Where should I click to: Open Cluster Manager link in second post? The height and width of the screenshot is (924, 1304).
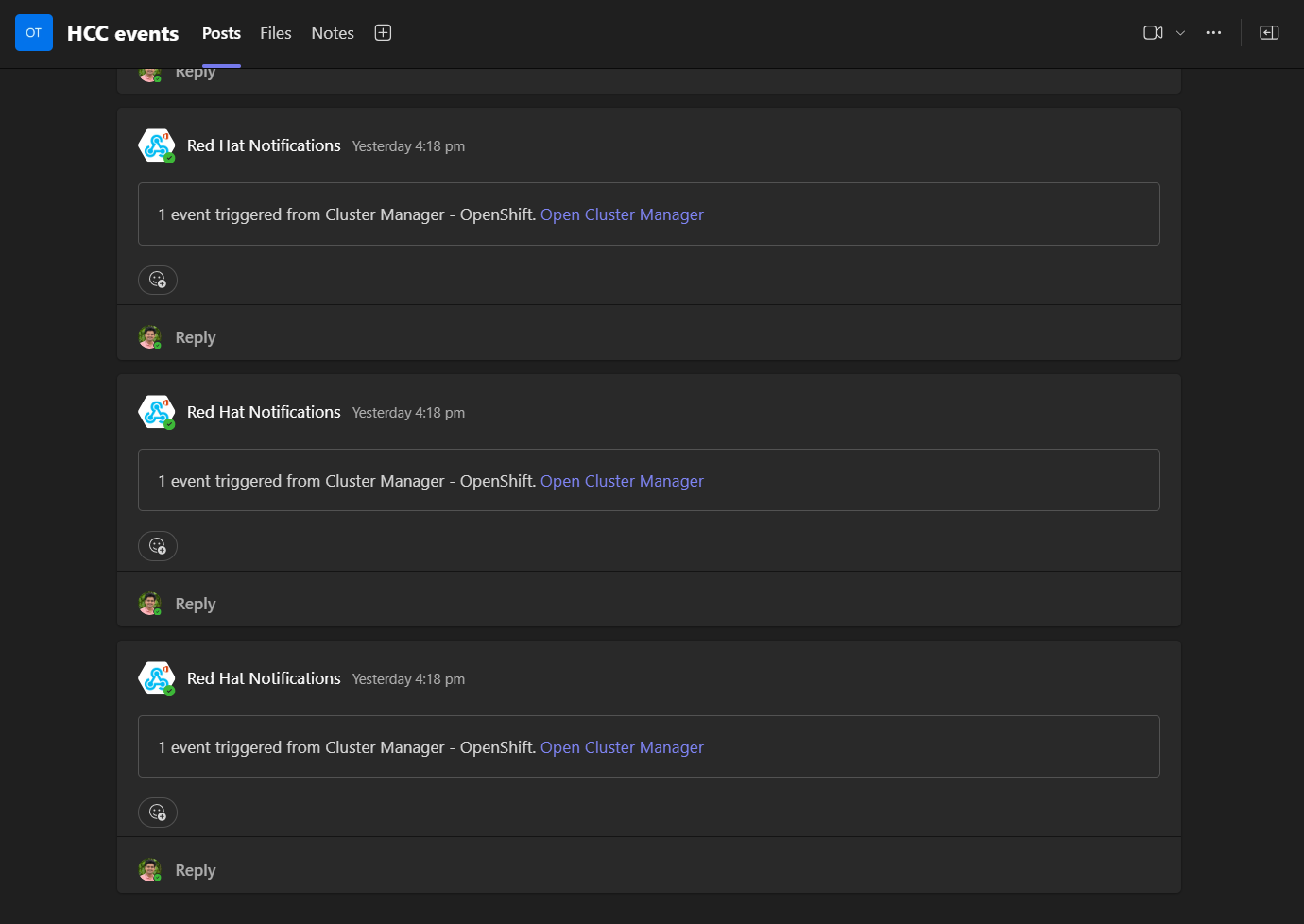coord(622,481)
